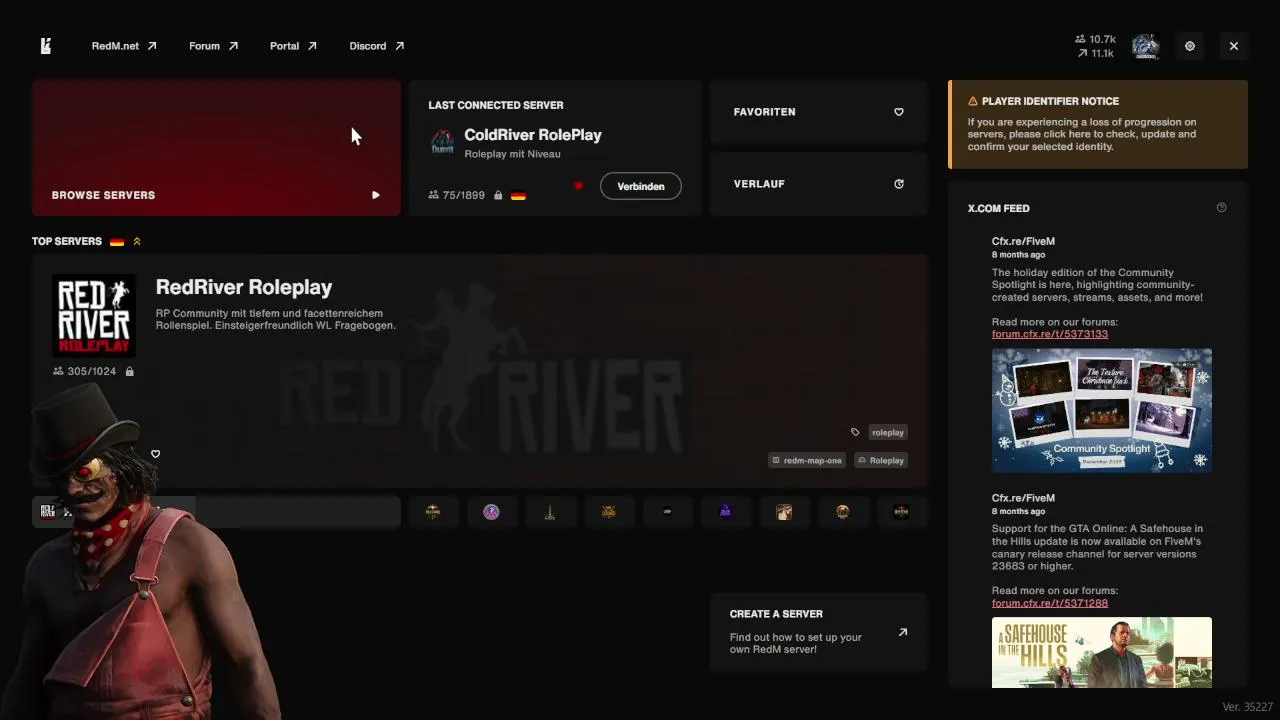This screenshot has width=1280, height=720.
Task: Expand the Top Servers region chevron
Action: click(137, 242)
